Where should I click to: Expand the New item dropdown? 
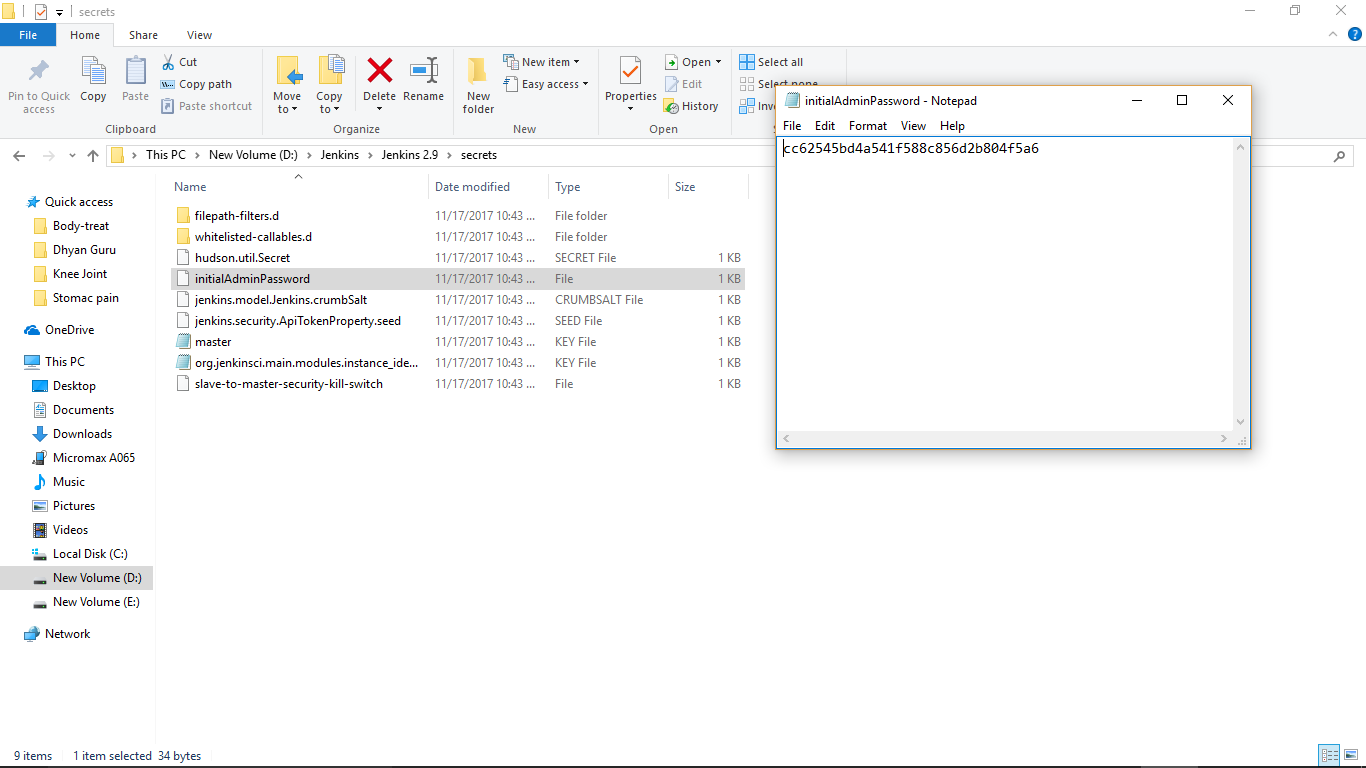click(x=543, y=61)
